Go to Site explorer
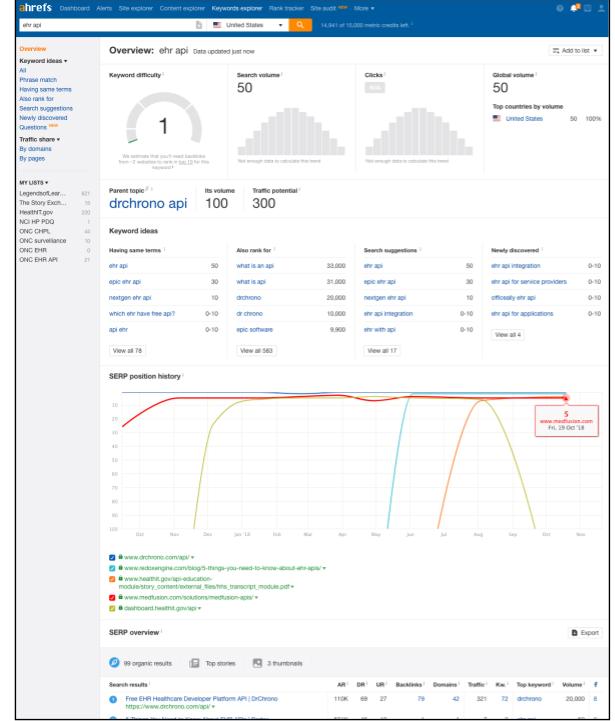Screen dimensions: 615x721 tap(135, 8)
